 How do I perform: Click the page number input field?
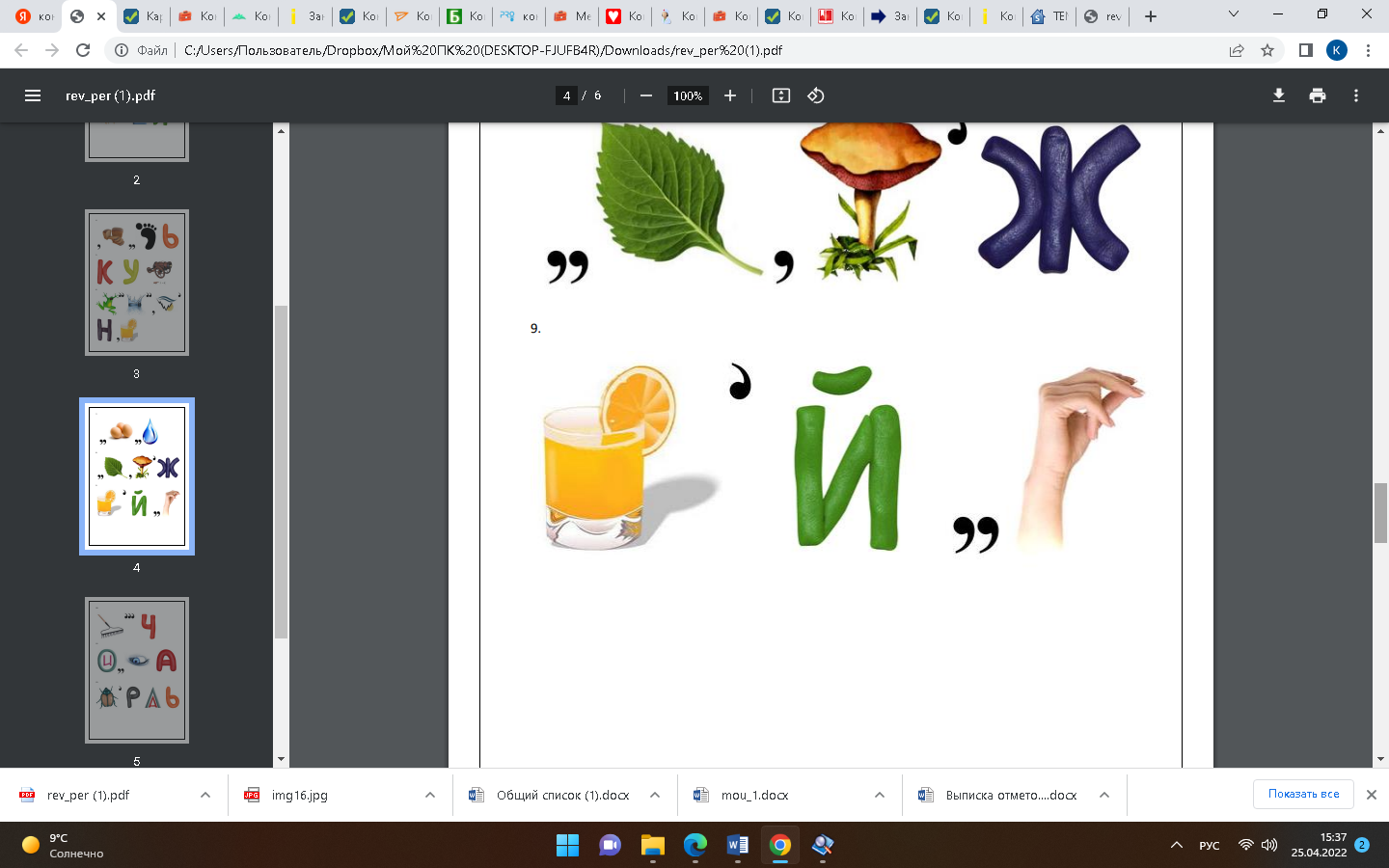tap(567, 95)
